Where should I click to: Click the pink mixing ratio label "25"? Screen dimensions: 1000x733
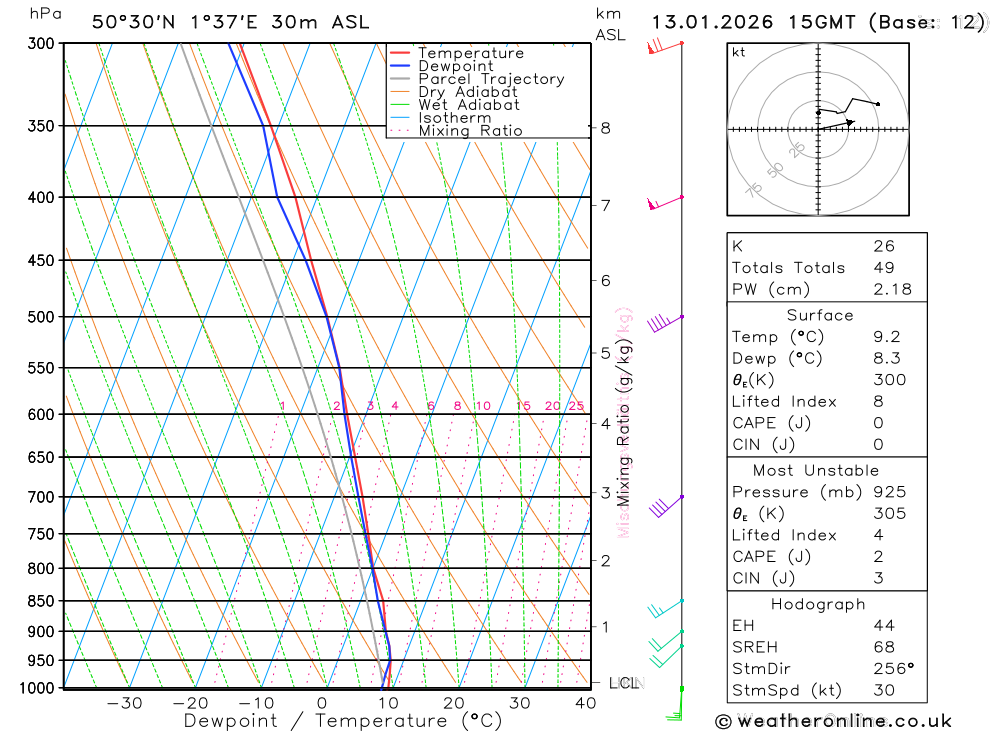(577, 406)
